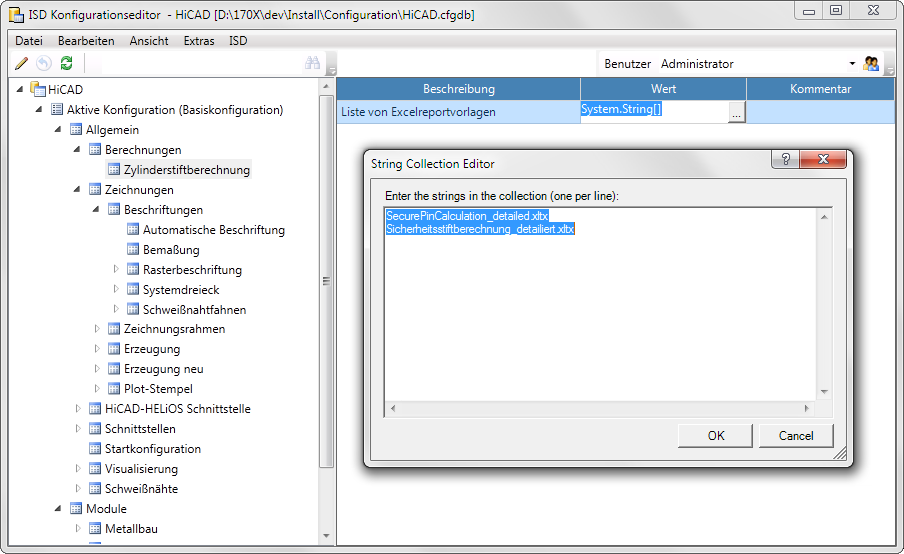904x554 pixels.
Task: Collapse the Allgemein tree node
Action: pos(58,130)
